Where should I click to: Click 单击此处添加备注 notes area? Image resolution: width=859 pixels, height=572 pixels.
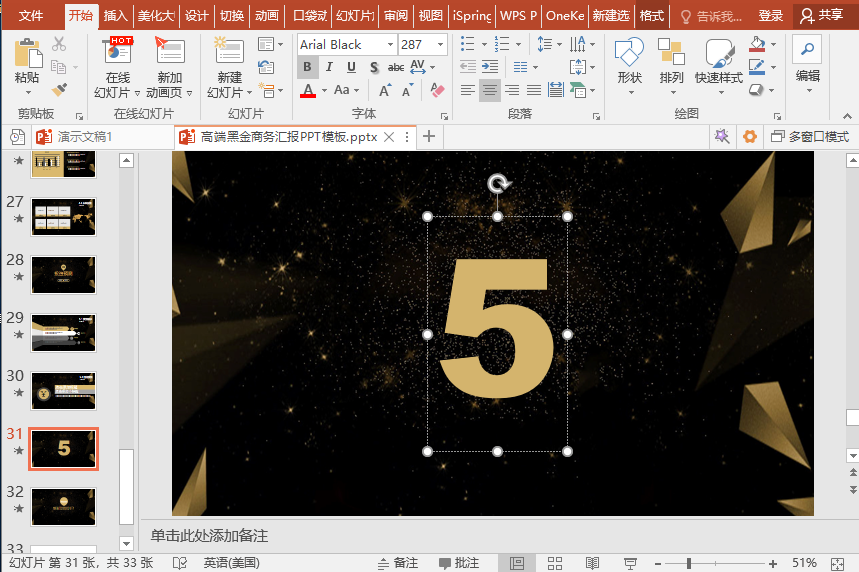[x=209, y=535]
